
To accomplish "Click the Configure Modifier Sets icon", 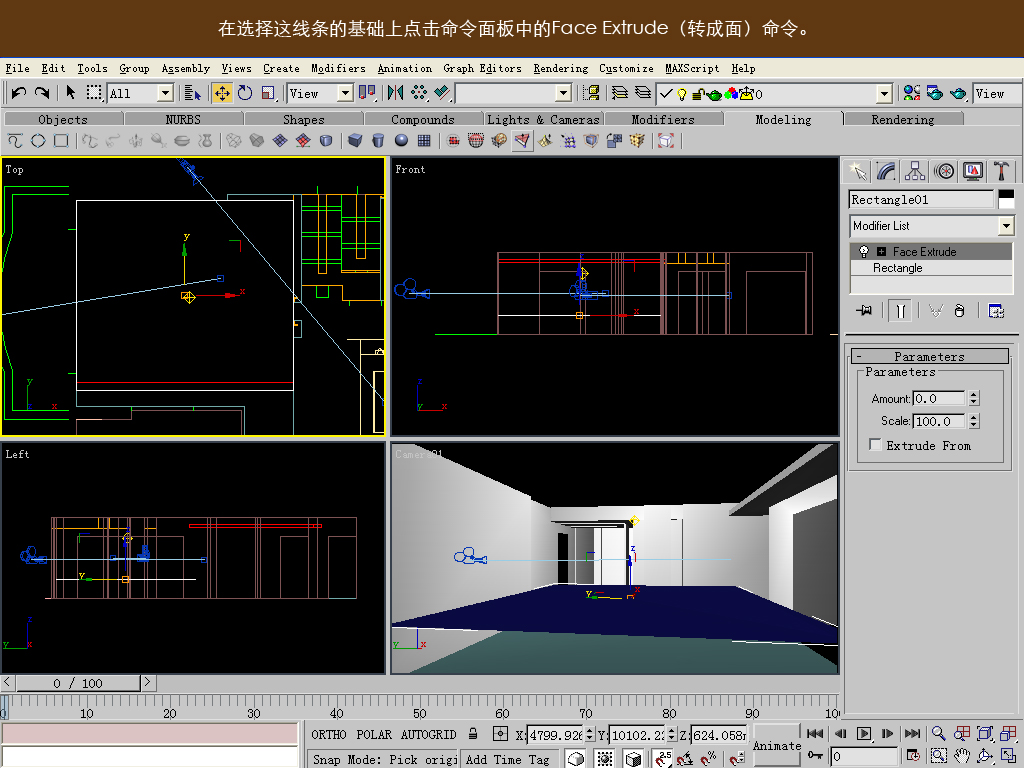I will point(996,311).
